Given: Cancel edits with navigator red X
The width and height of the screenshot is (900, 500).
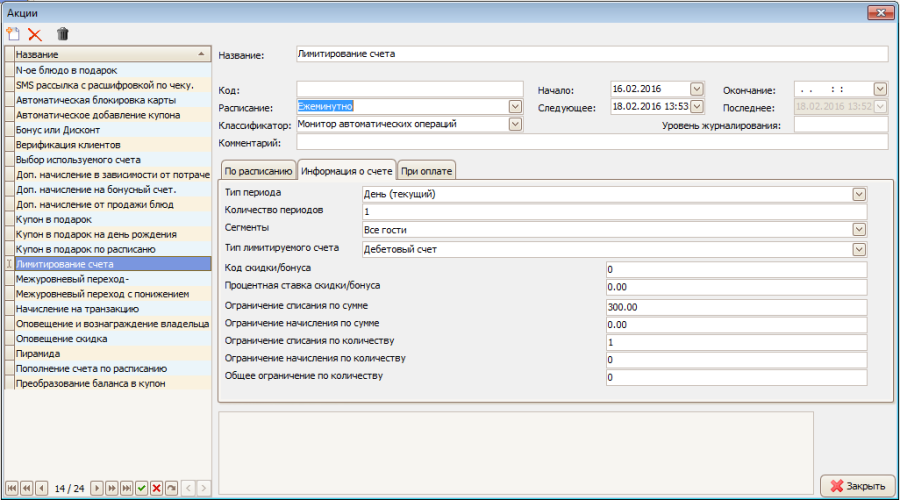Looking at the screenshot, I should [x=157, y=488].
